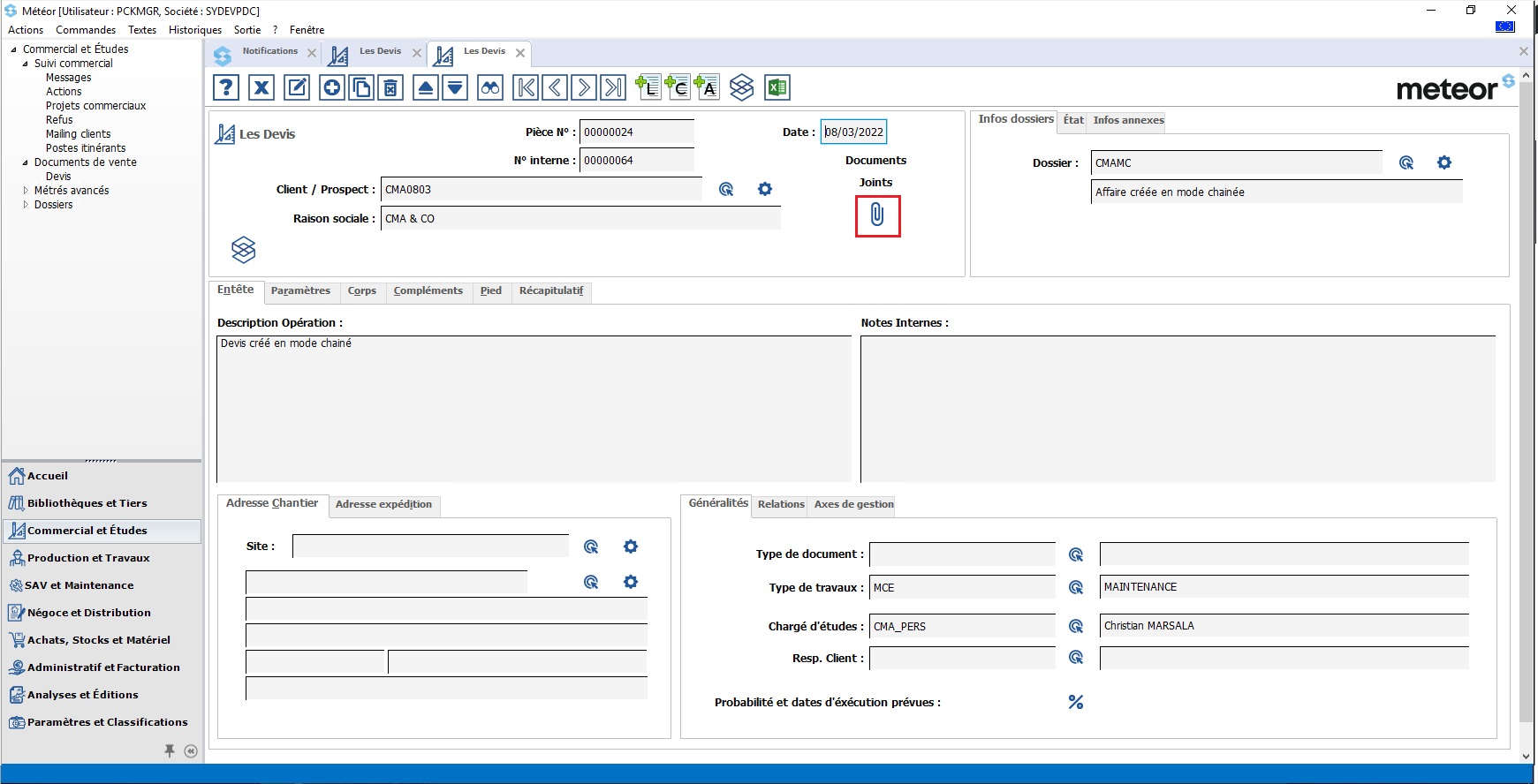Go to Accueil module
Screen dimensions: 1538x784
click(102, 476)
